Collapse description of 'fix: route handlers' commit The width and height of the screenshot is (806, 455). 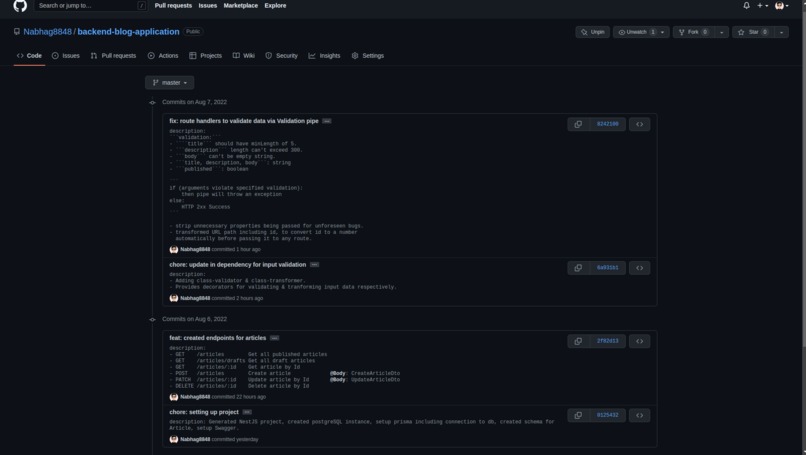(x=327, y=121)
